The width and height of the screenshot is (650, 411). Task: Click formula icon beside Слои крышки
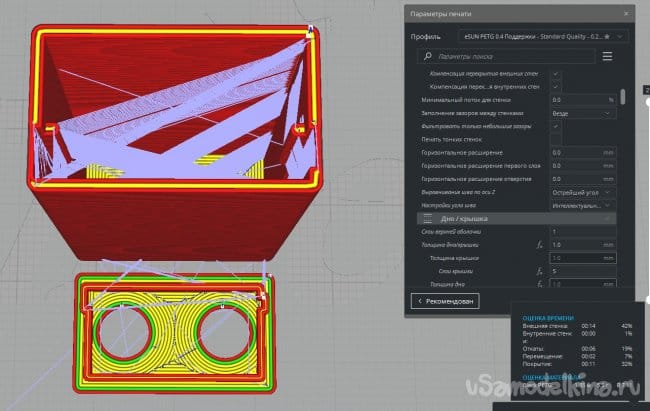click(x=539, y=271)
